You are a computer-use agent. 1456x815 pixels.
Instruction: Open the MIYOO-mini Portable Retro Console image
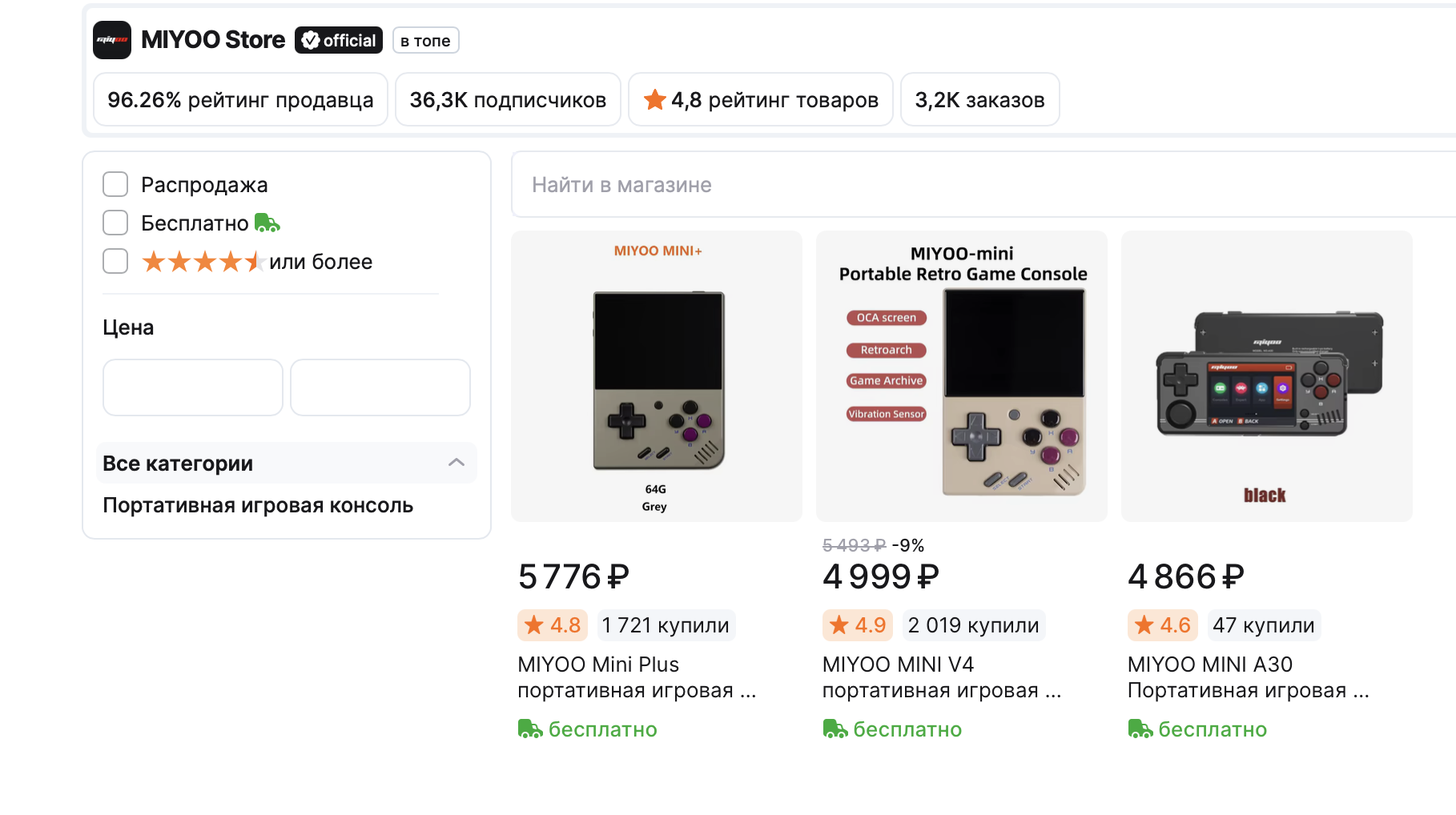962,376
